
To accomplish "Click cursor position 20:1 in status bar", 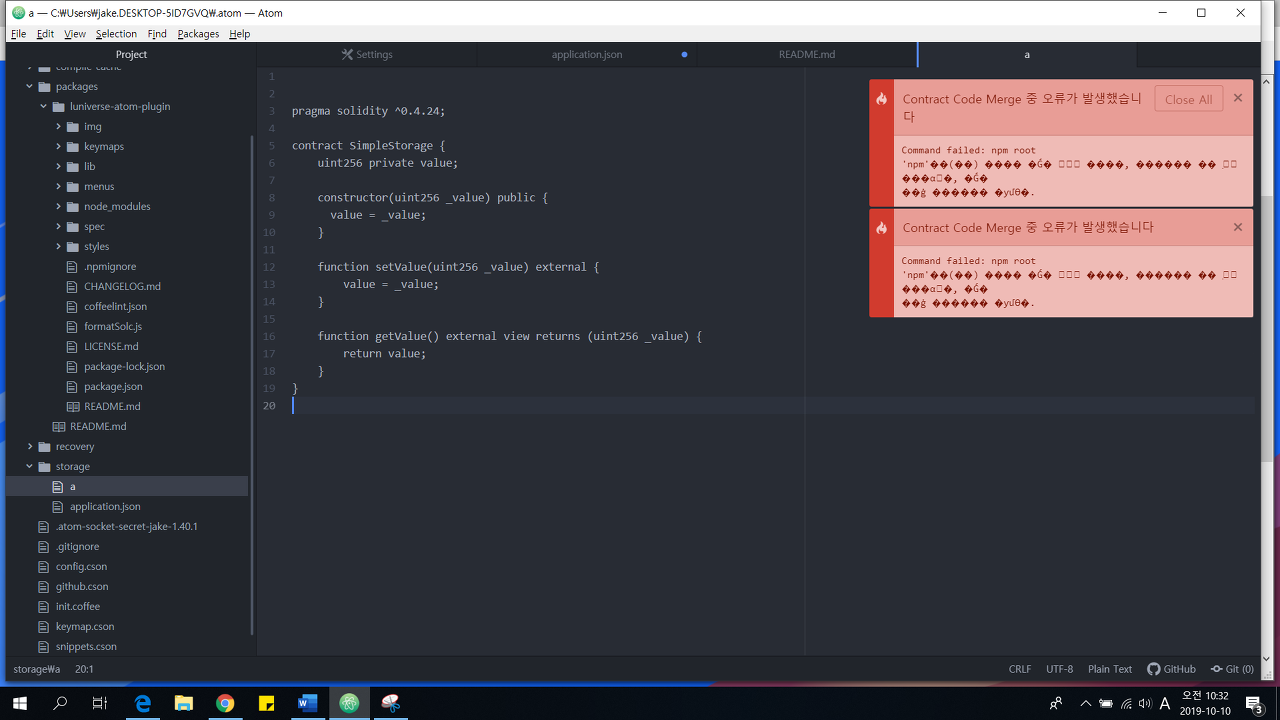I will click(85, 669).
